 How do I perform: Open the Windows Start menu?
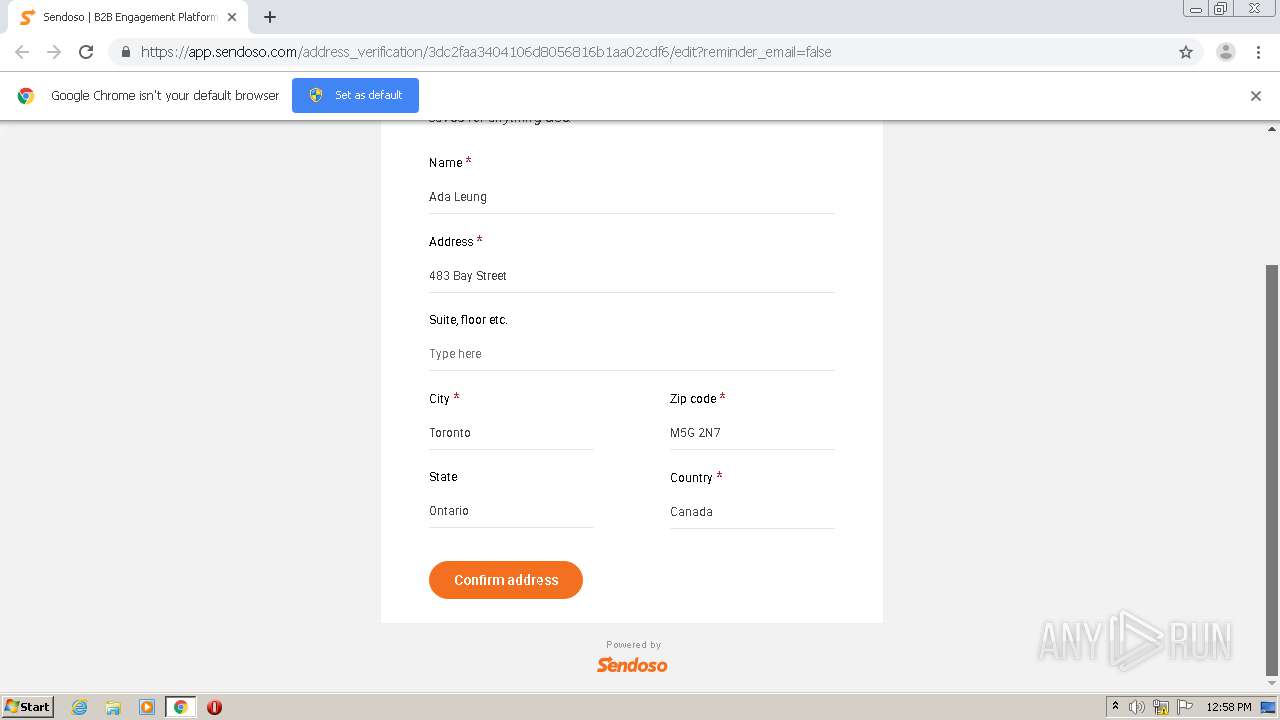pos(28,706)
